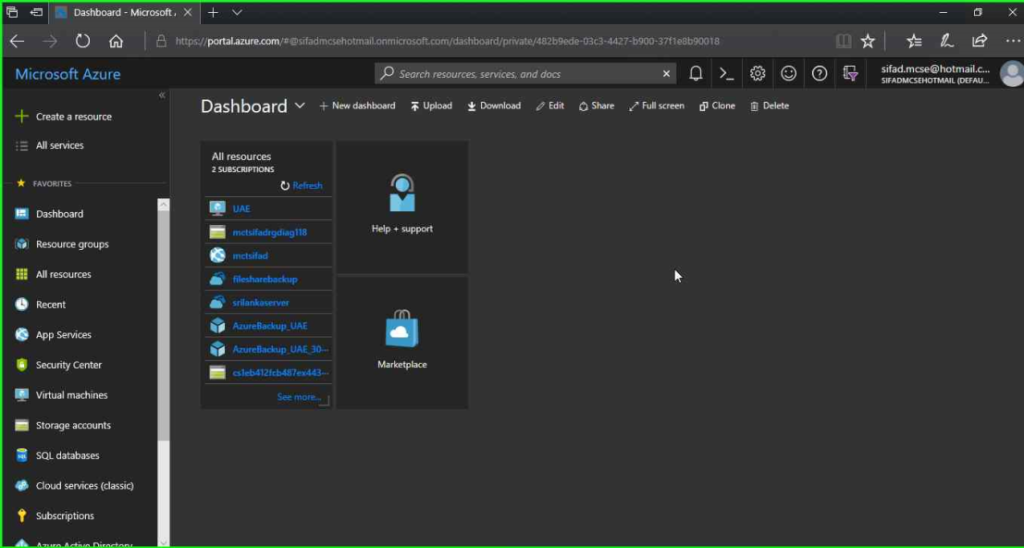Click the account avatar picture
1024x548 pixels.
[x=1013, y=74]
